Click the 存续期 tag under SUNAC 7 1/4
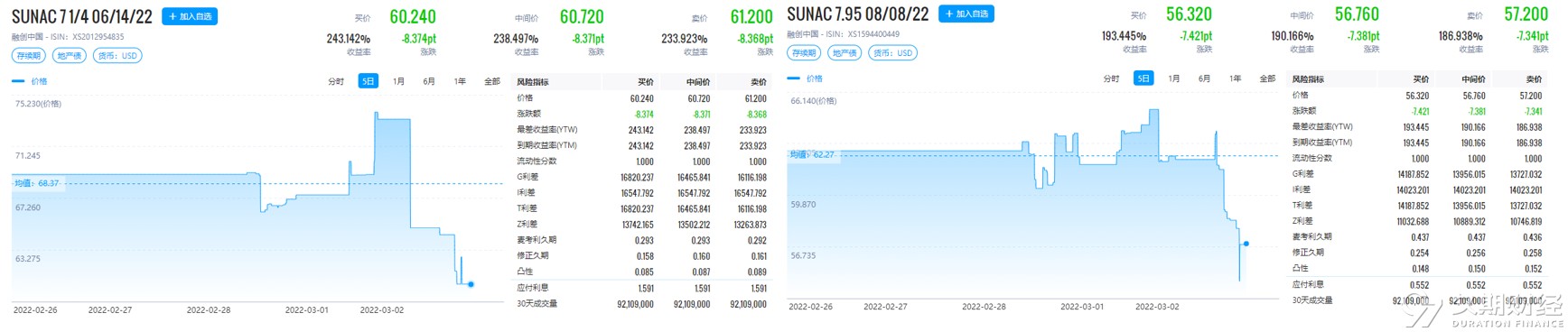The height and width of the screenshot is (332, 1568). pyautogui.click(x=29, y=56)
